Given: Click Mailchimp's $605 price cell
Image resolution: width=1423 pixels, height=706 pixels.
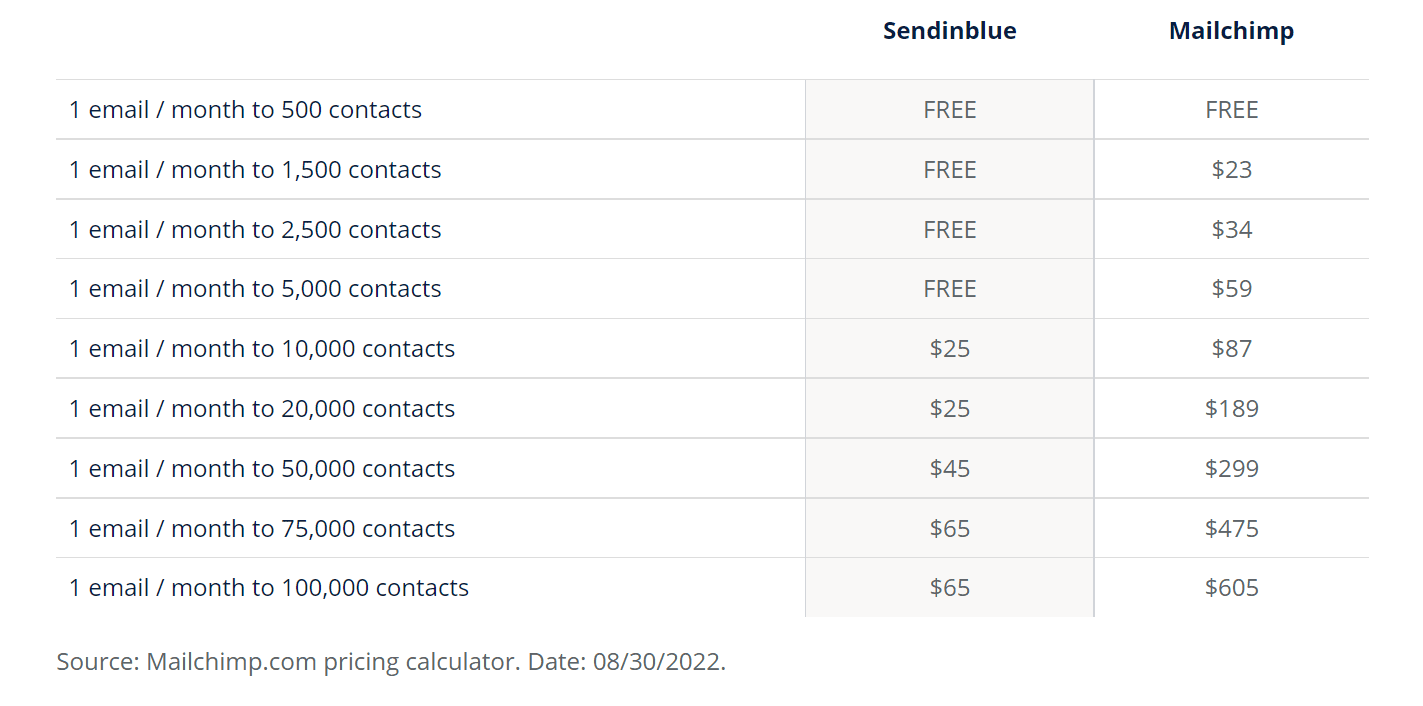Looking at the screenshot, I should click(x=1231, y=588).
